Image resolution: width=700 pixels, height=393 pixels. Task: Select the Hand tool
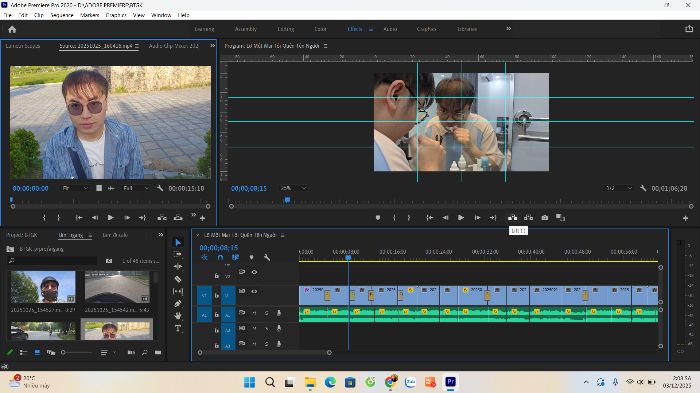(178, 316)
